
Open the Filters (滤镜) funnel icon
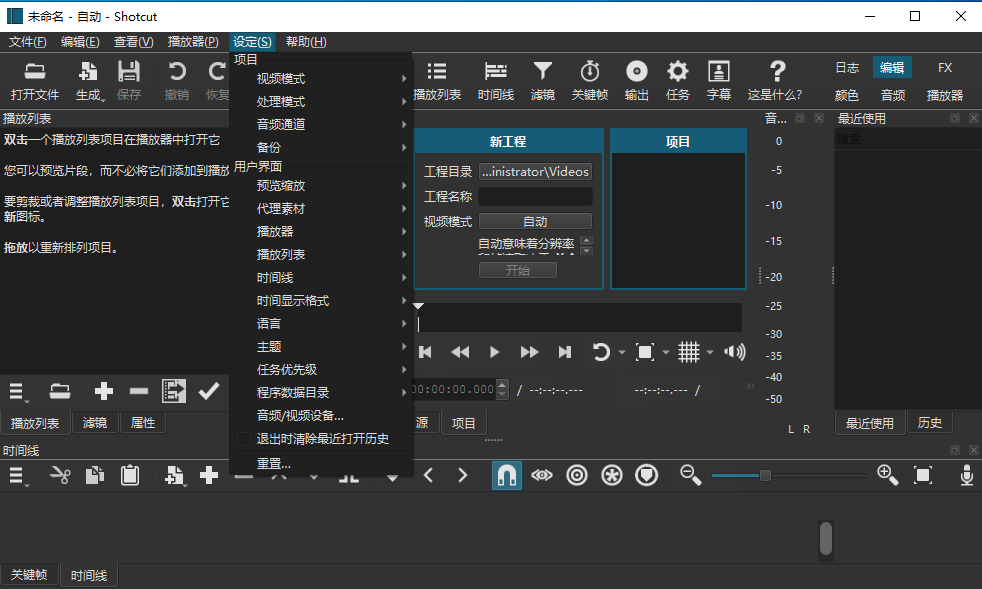[542, 80]
